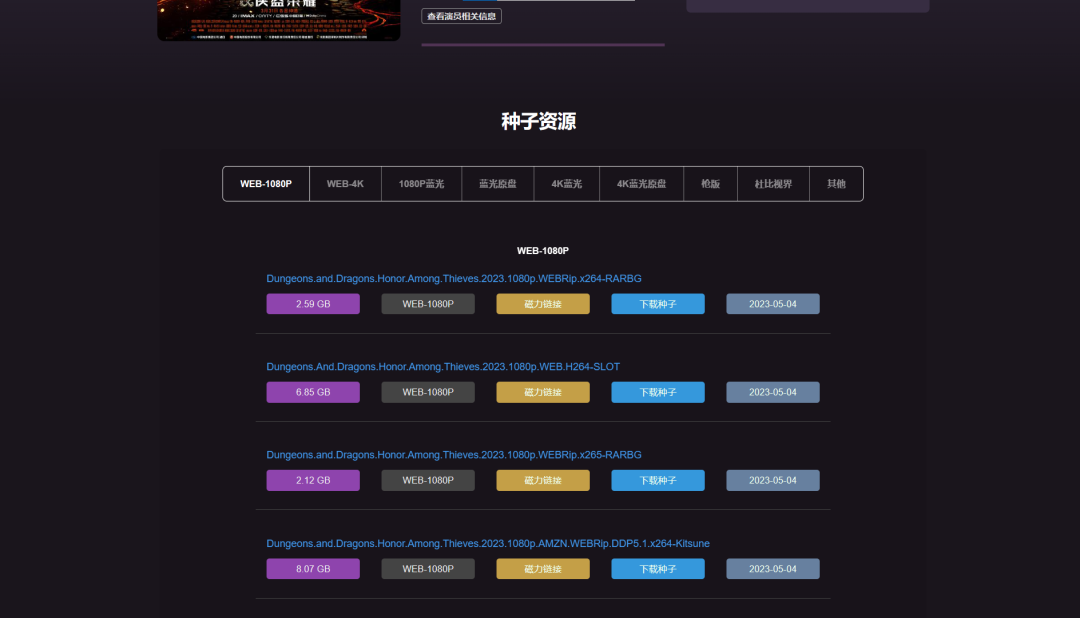Copy magnet link for the 2.59 GB release
Screen dimensions: 1080x618
tap(542, 303)
